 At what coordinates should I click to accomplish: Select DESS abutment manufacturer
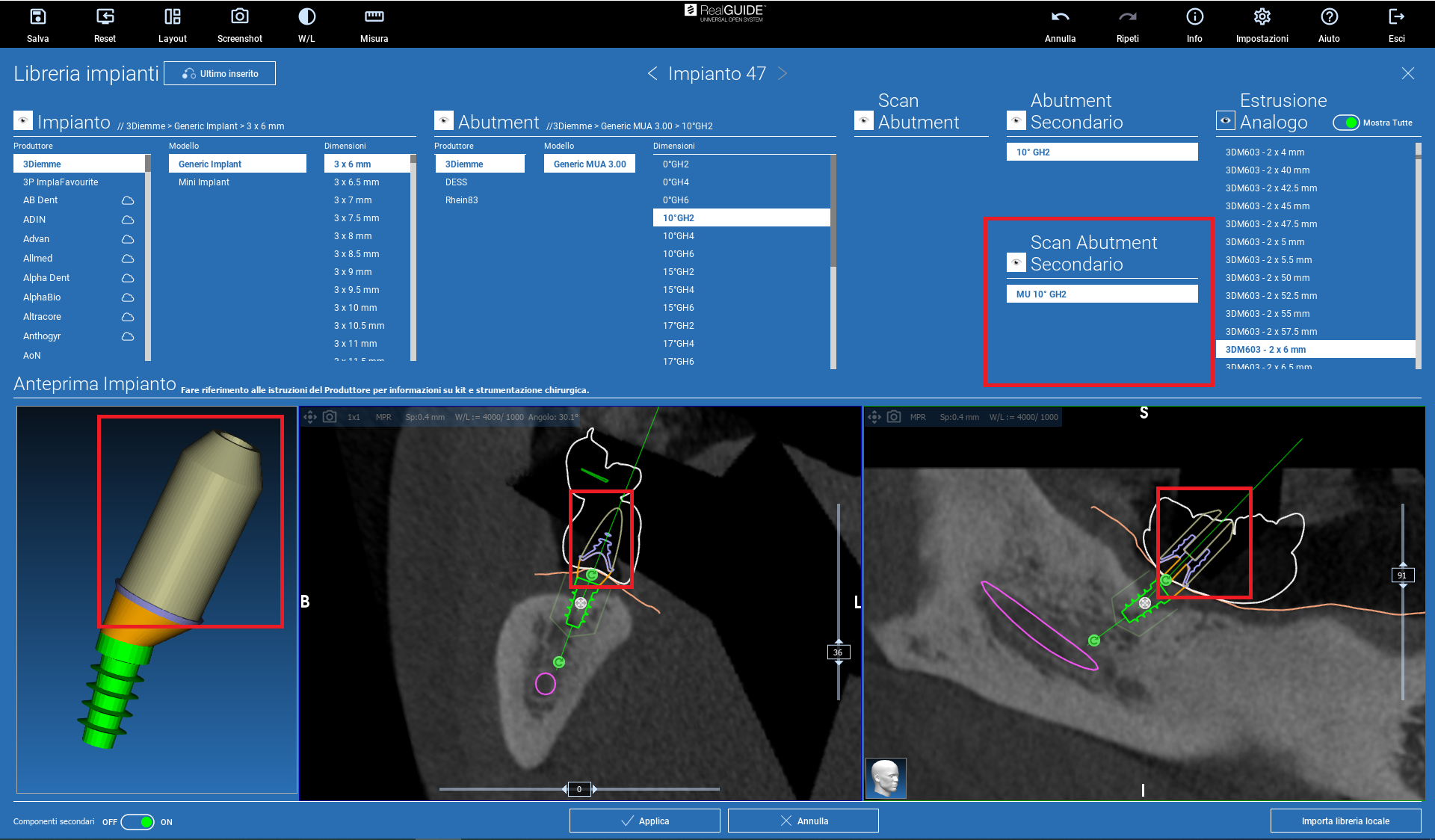click(x=456, y=182)
